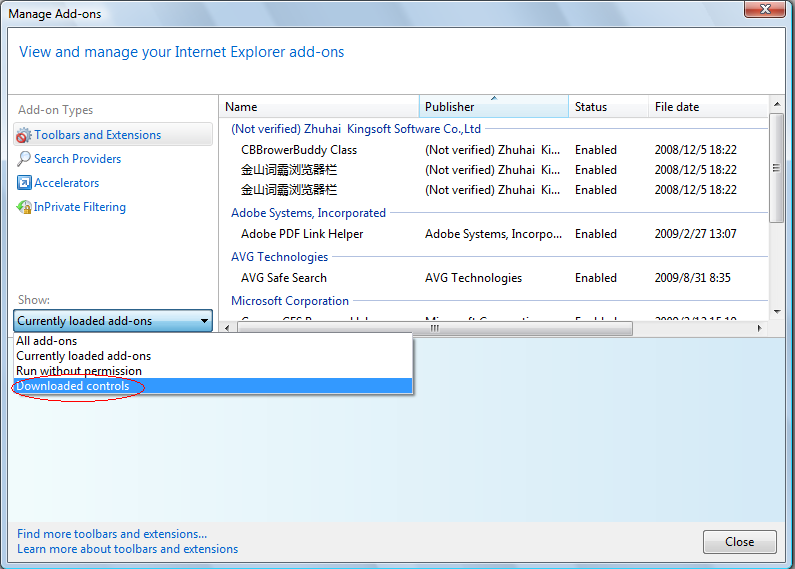
Task: Open Learn more about toolbars and extensions link
Action: 127,549
